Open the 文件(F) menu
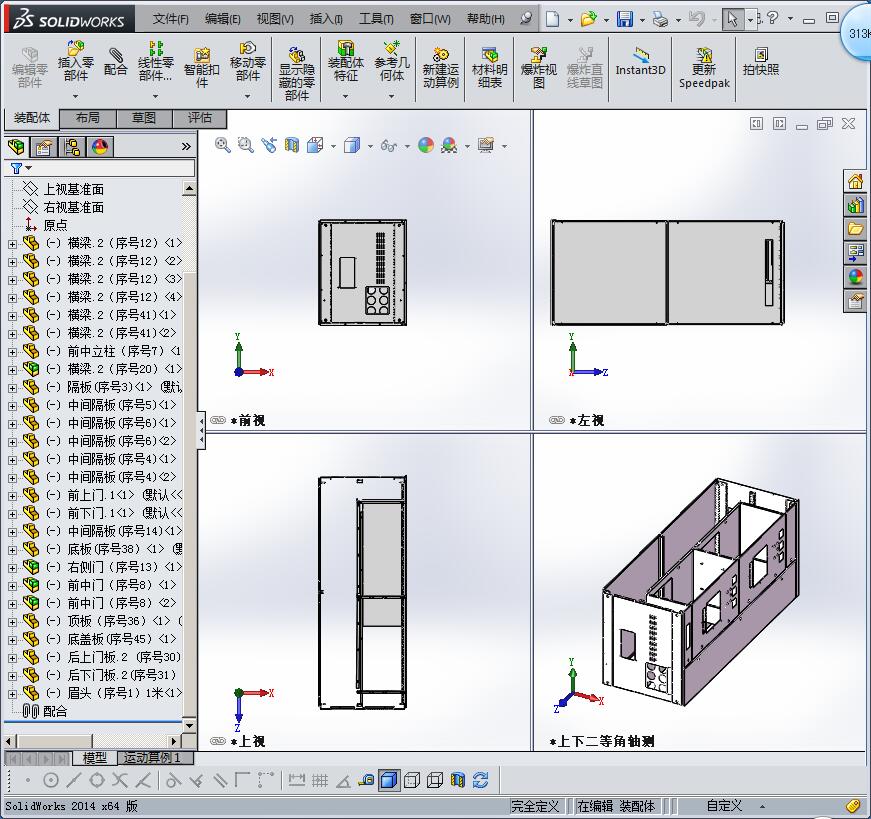 171,19
